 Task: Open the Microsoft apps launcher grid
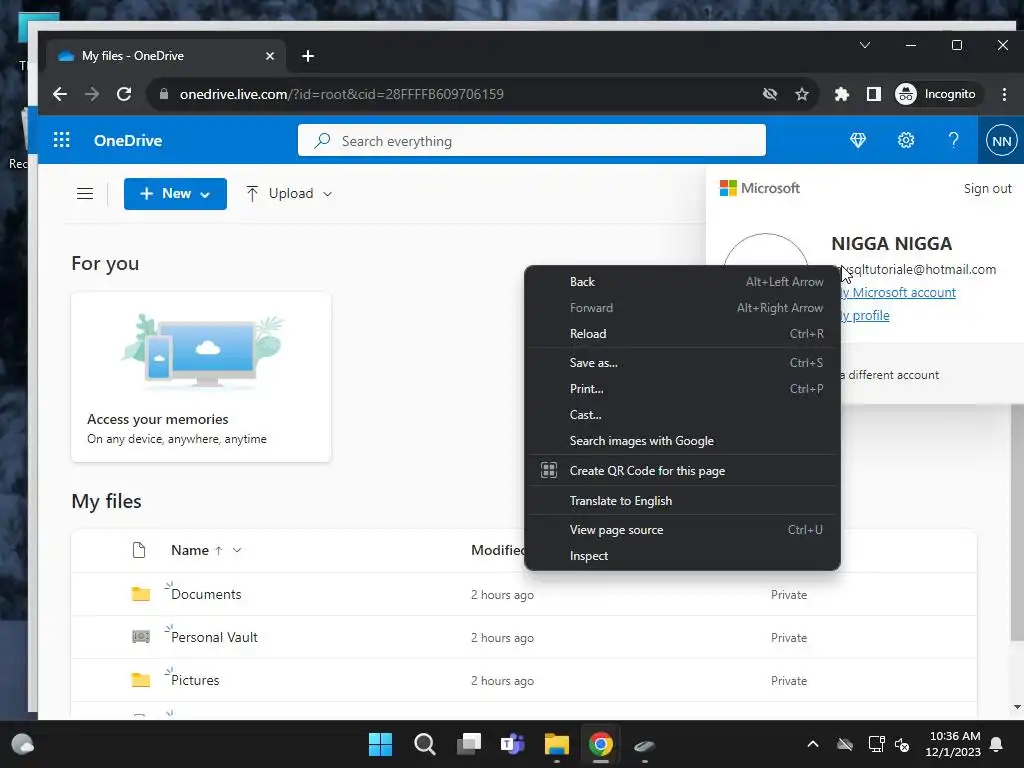coord(61,140)
